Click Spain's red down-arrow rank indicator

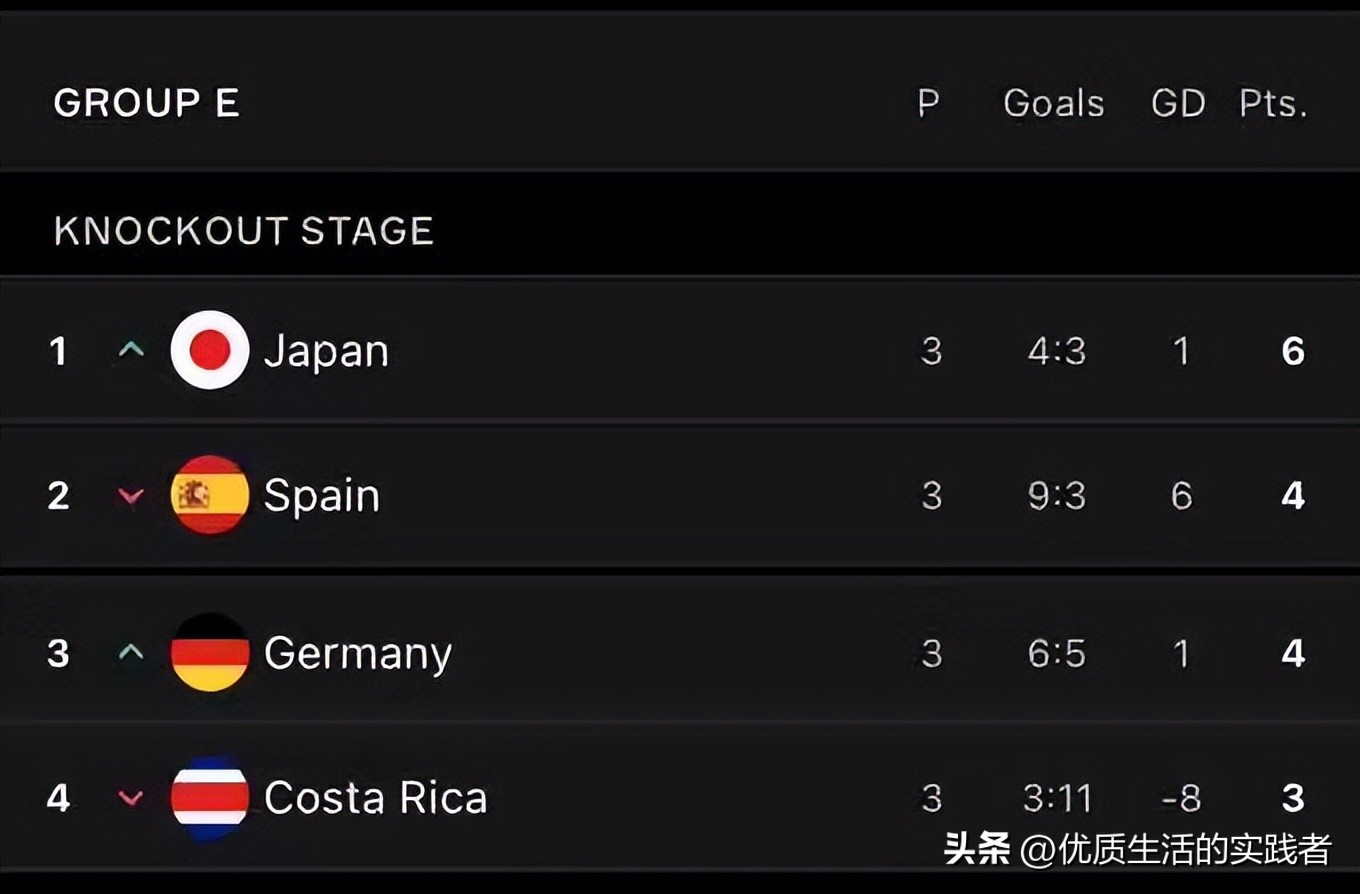pos(131,496)
